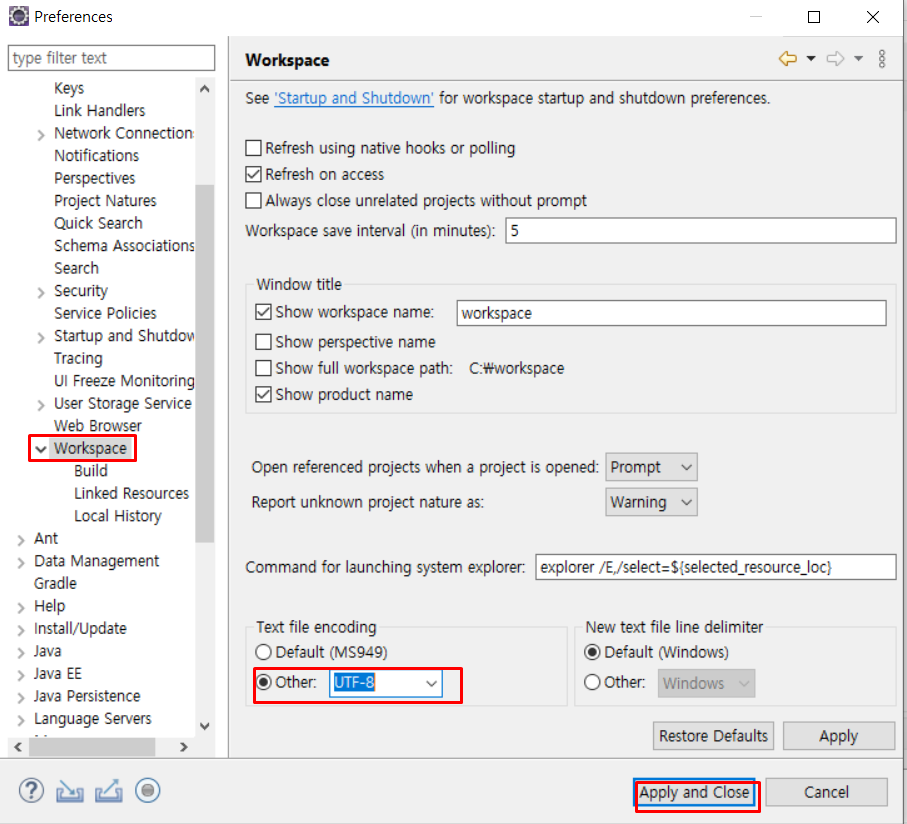This screenshot has height=824, width=907.
Task: Enable Show full workspace path checkbox
Action: coord(263,368)
